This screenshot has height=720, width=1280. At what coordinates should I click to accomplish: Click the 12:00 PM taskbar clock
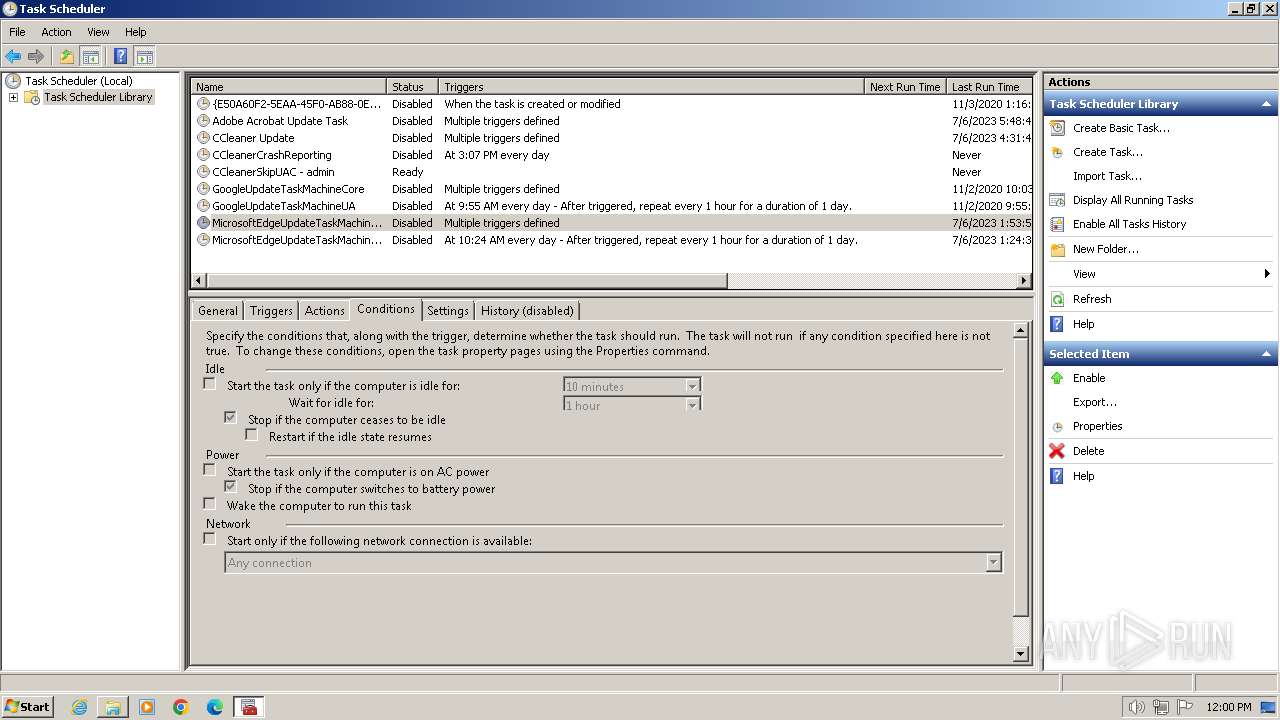[x=1229, y=707]
